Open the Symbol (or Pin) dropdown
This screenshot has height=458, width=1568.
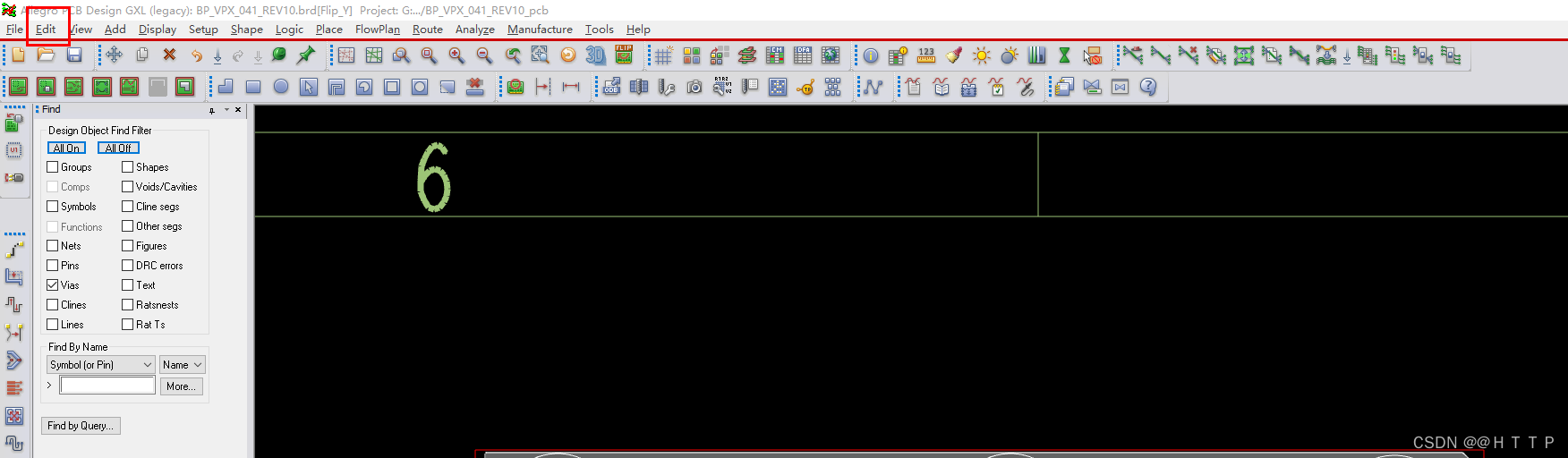coord(101,365)
